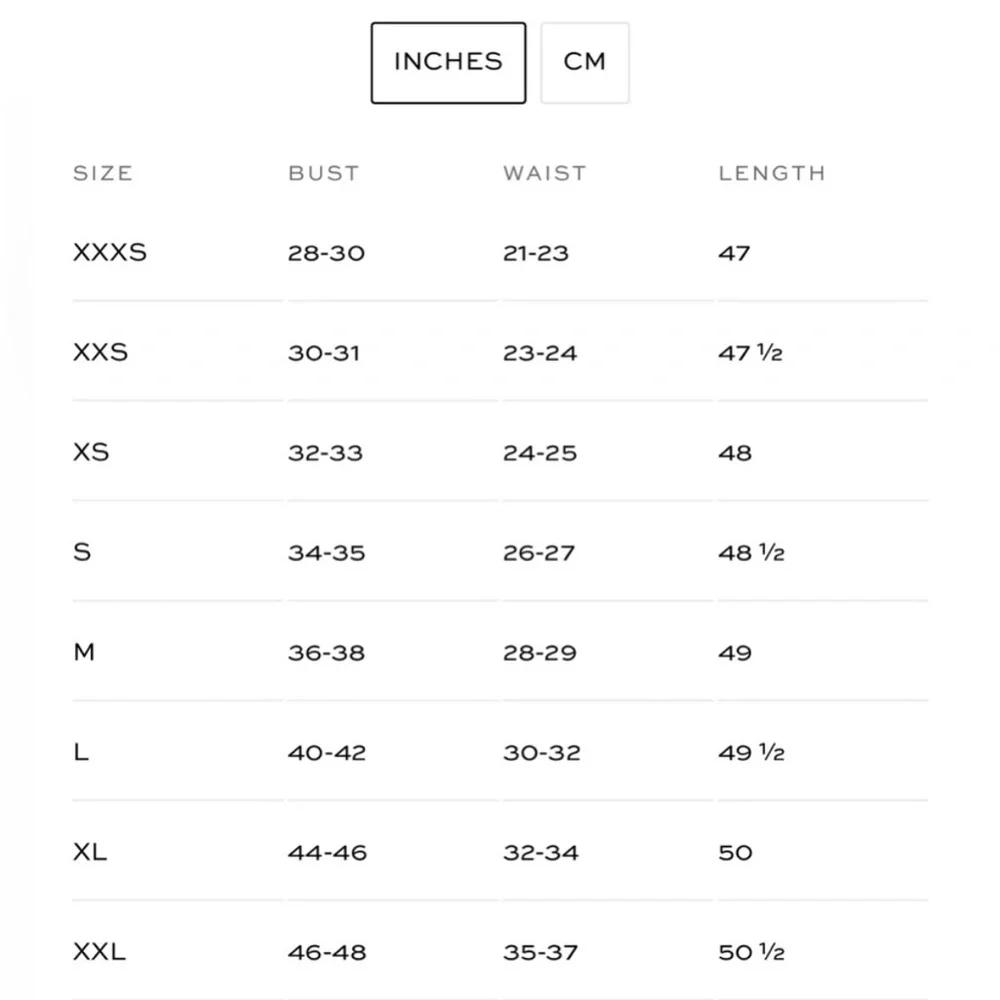
Task: Select the XXS size row label
Action: pyautogui.click(x=101, y=352)
